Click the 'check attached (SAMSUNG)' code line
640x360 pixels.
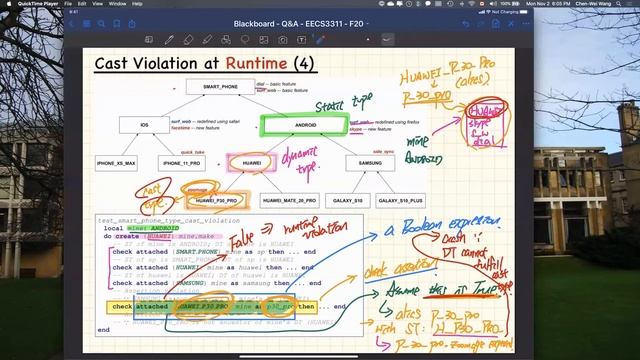click(217, 283)
